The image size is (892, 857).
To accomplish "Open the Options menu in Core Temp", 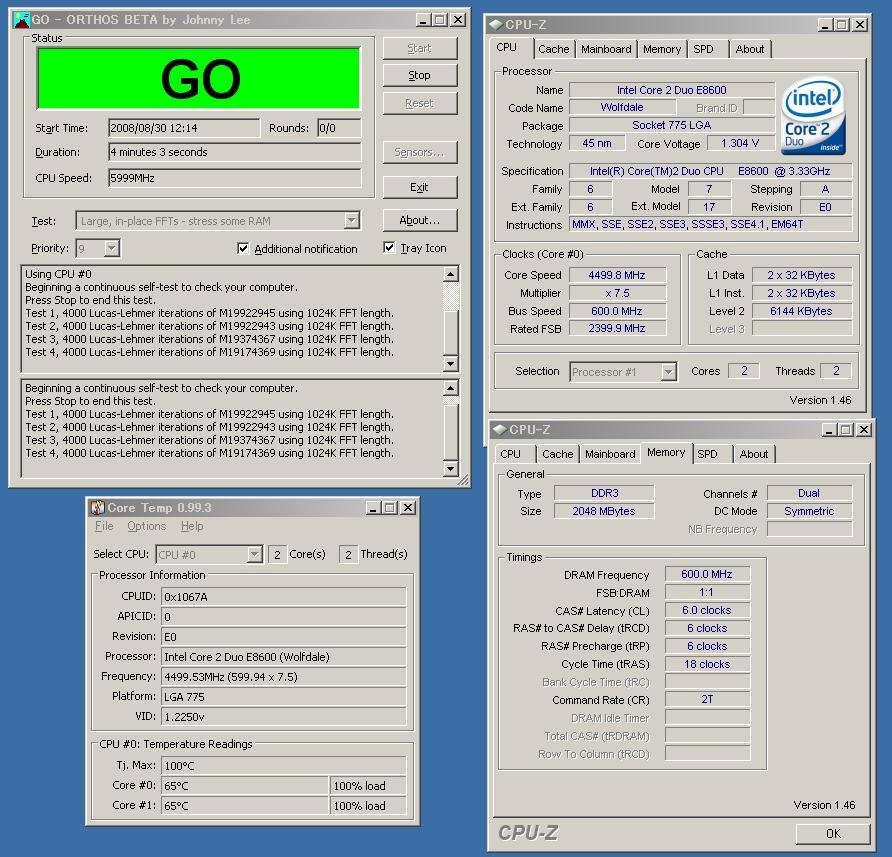I will click(146, 526).
